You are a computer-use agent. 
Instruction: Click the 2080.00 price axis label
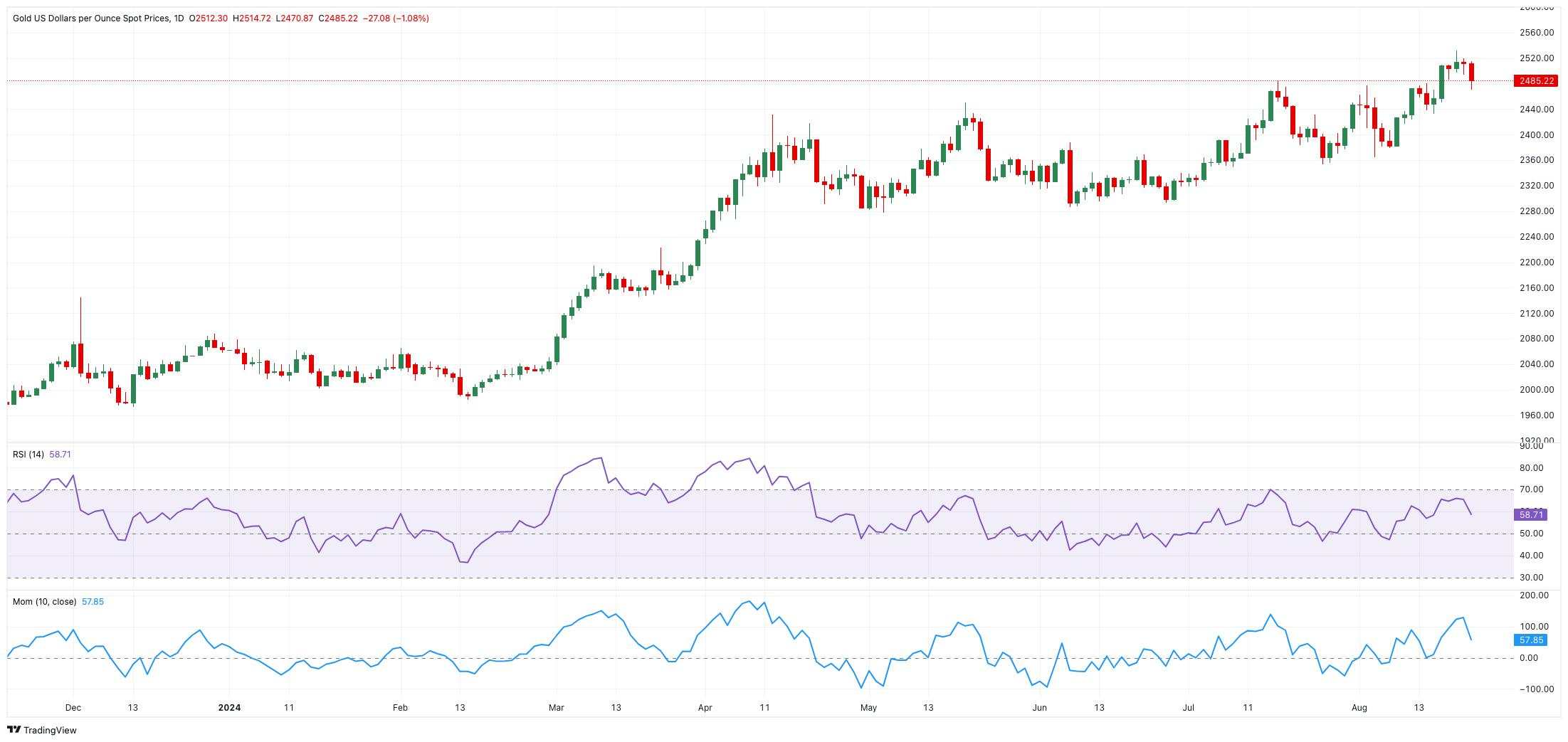pyautogui.click(x=1536, y=339)
